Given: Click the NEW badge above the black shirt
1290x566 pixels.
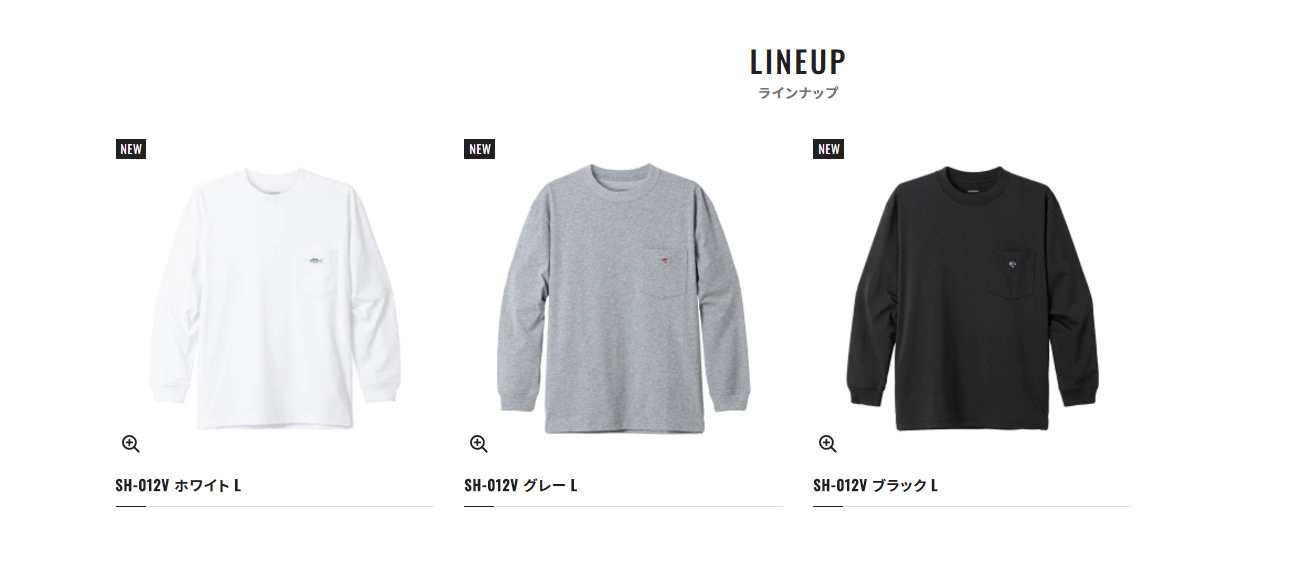Looking at the screenshot, I should [x=828, y=149].
